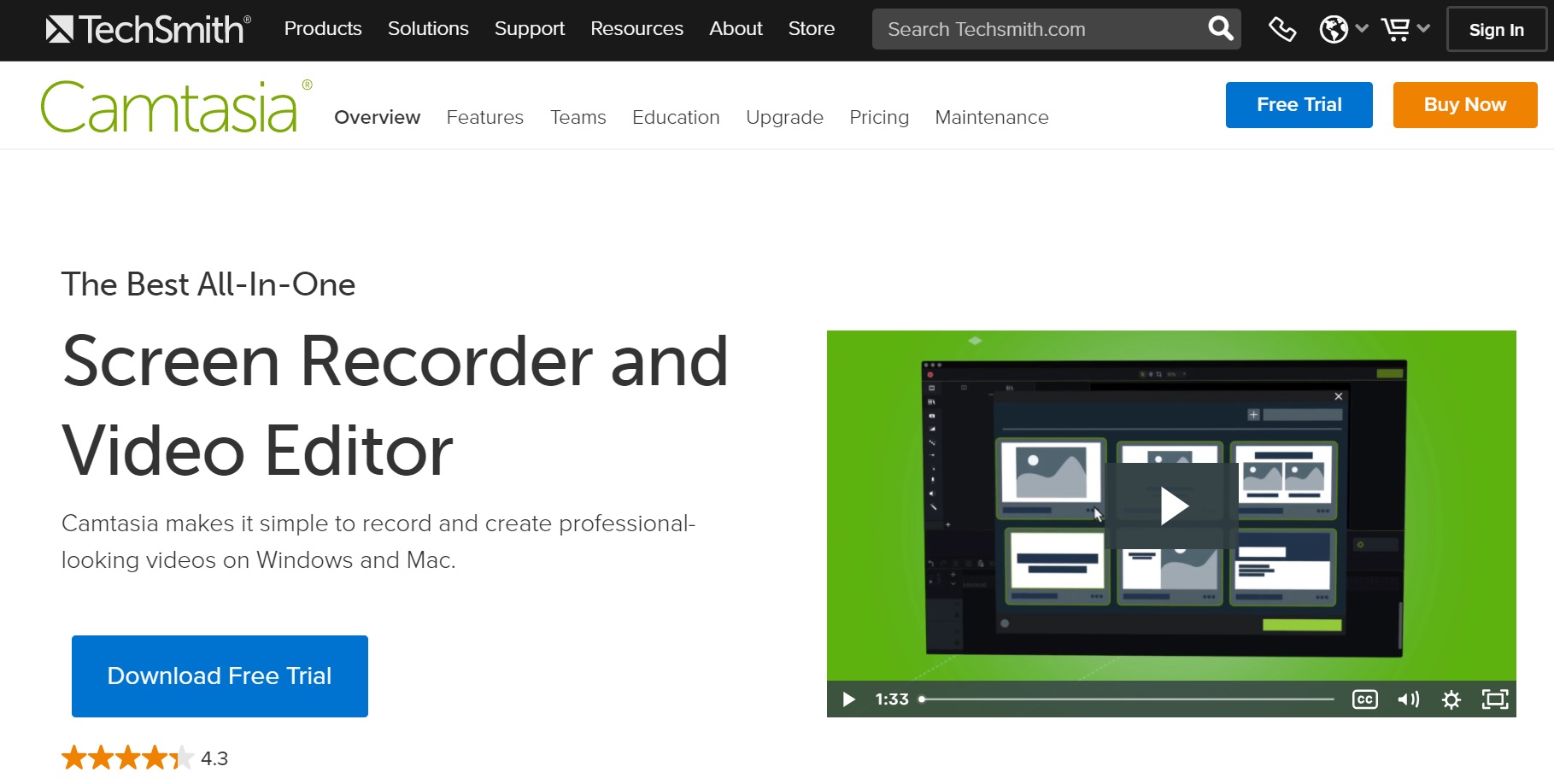The image size is (1554, 784).
Task: Open the Products menu
Action: pos(323,29)
